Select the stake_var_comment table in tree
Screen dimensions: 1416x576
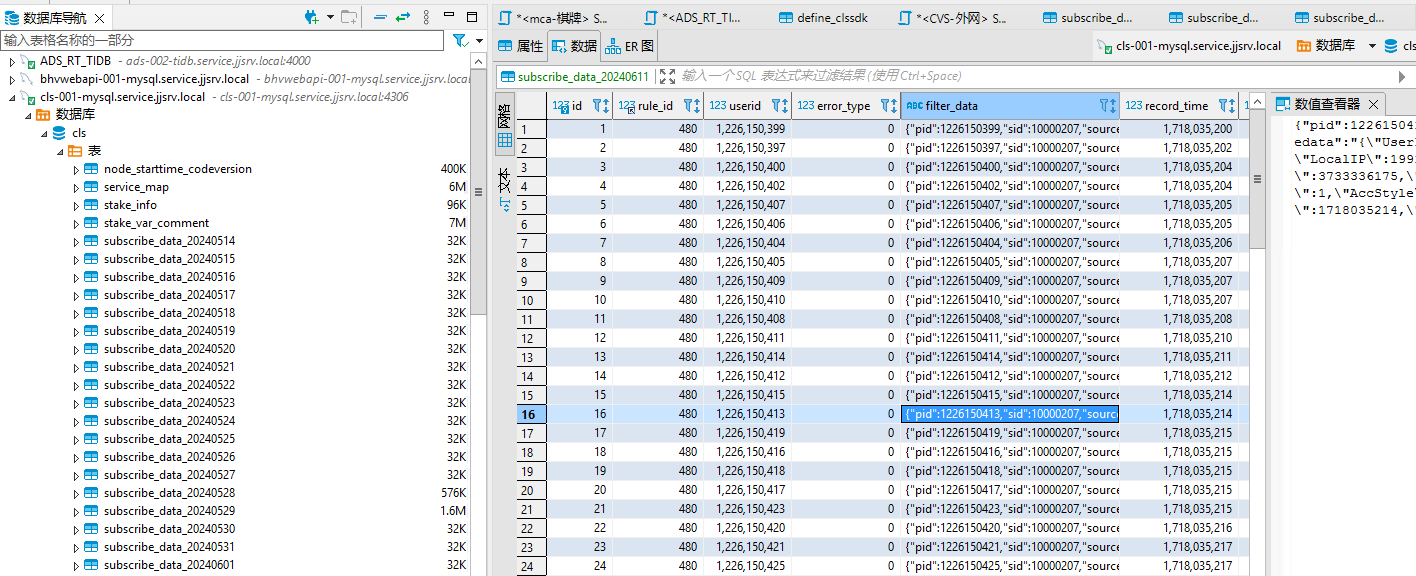pos(156,223)
